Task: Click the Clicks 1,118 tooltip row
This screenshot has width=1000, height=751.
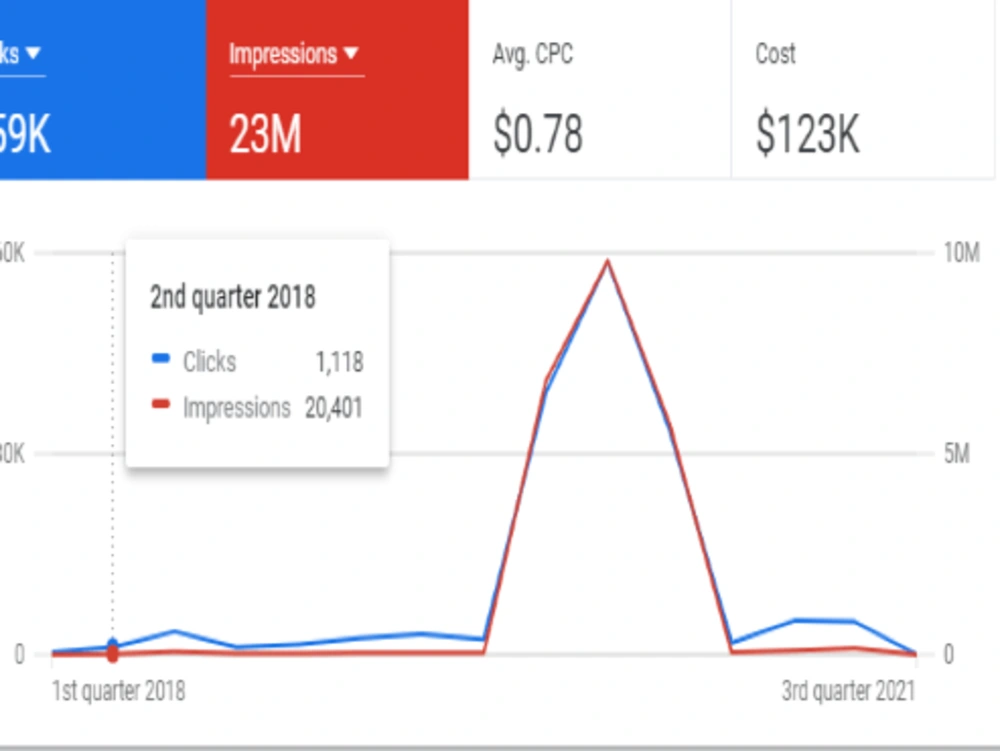Action: [x=258, y=361]
